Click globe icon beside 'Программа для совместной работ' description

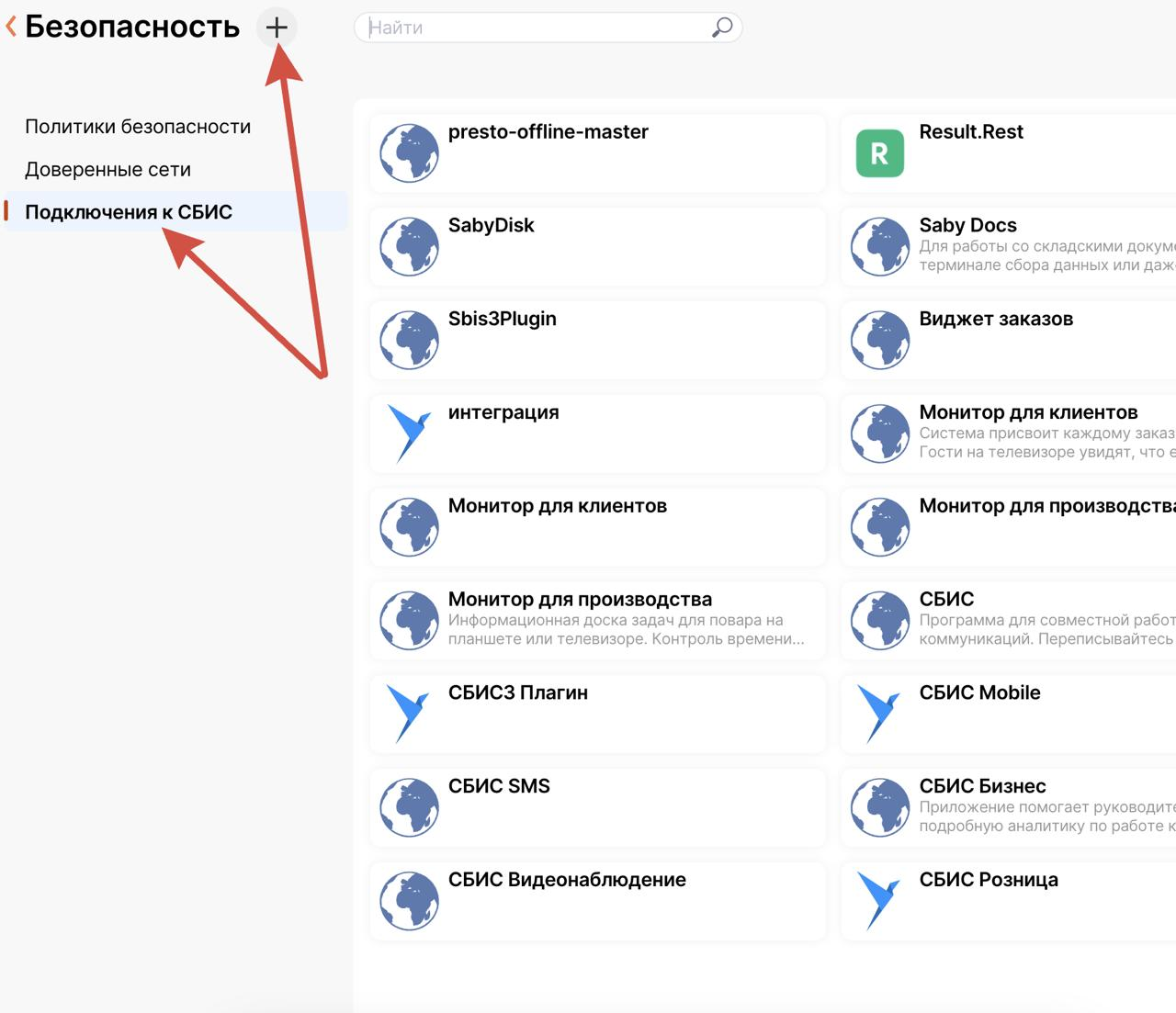880,621
